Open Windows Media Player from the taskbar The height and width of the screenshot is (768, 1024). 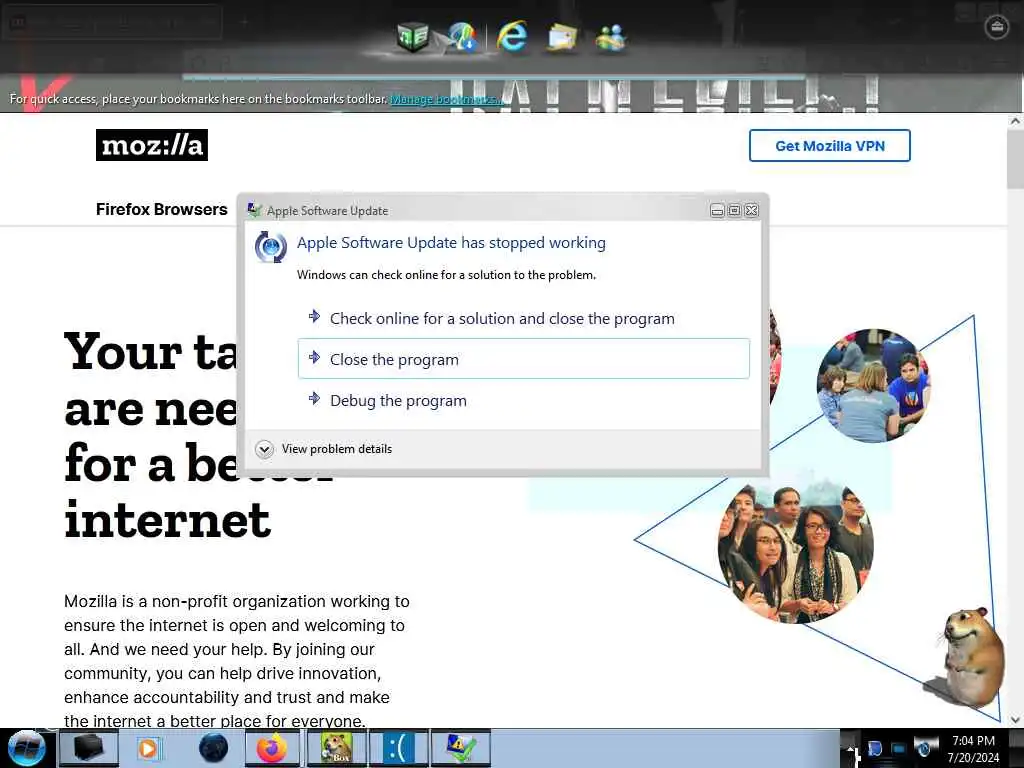point(148,748)
